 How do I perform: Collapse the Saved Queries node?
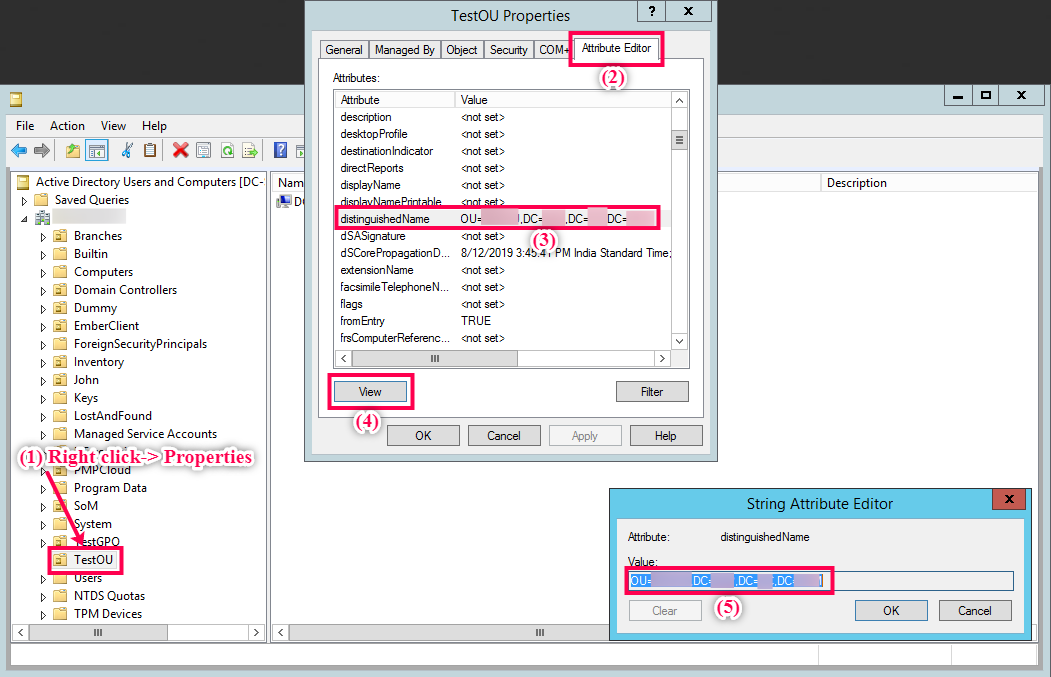24,199
